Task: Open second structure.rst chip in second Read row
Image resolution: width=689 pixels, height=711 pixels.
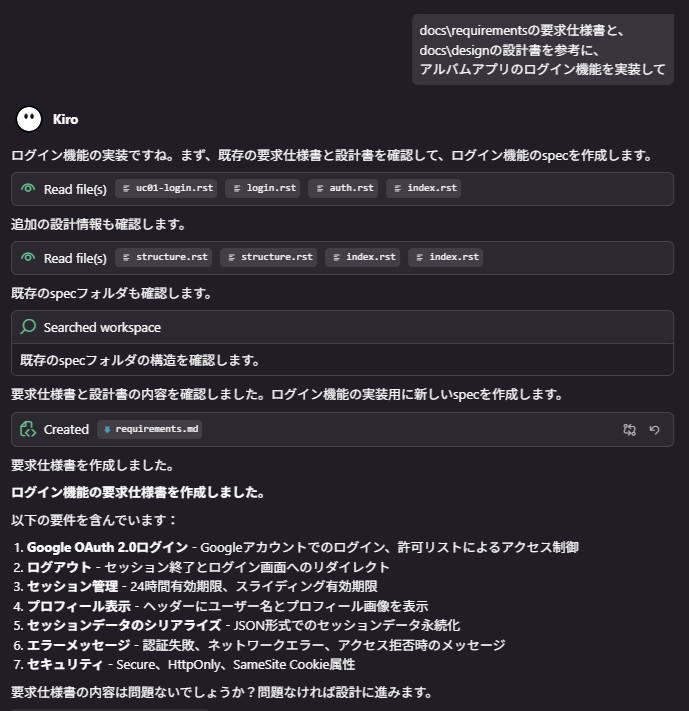Action: pyautogui.click(x=268, y=257)
